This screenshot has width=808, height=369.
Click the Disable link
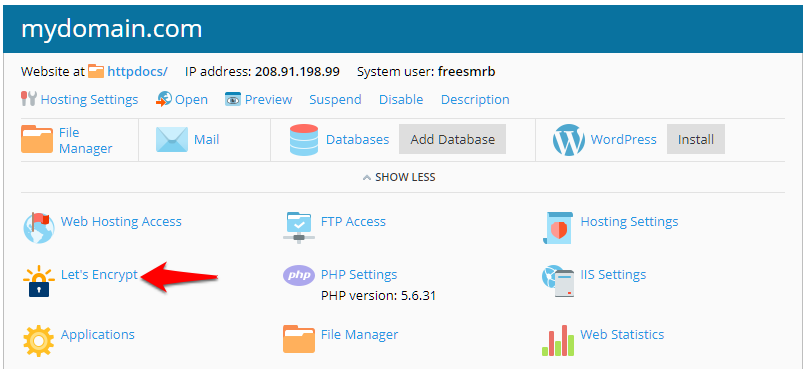click(401, 99)
